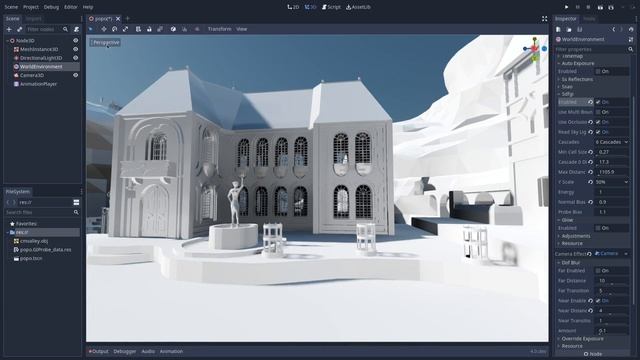The height and width of the screenshot is (360, 640).
Task: Disable Sdfgi Enabled checkbox
Action: 598,102
